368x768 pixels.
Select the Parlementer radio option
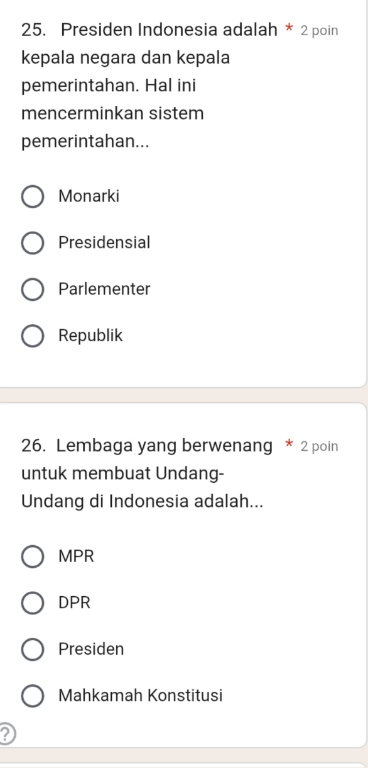(32, 289)
